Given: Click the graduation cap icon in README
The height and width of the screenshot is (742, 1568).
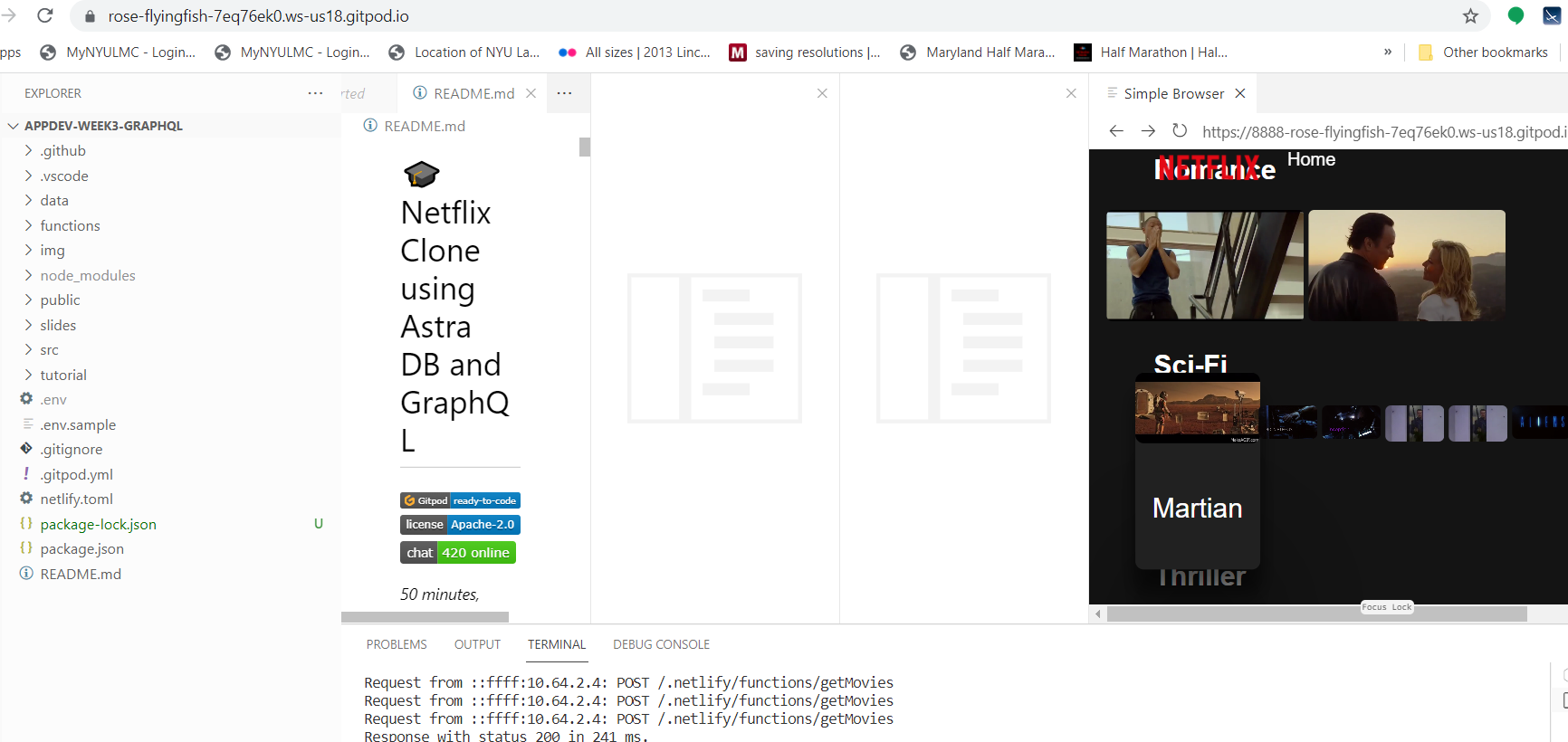Looking at the screenshot, I should 421,174.
